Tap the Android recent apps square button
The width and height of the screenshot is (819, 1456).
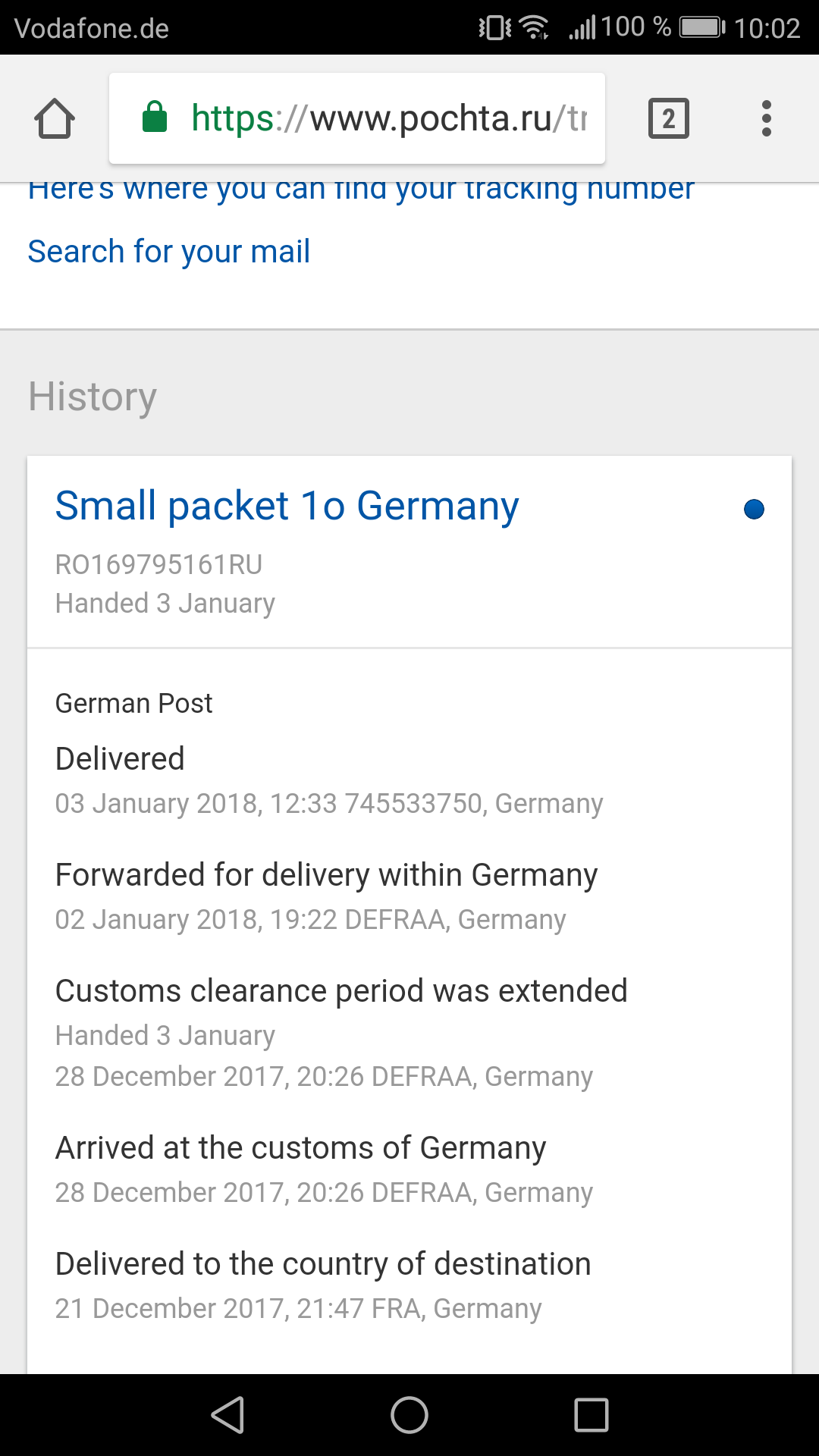(591, 1415)
